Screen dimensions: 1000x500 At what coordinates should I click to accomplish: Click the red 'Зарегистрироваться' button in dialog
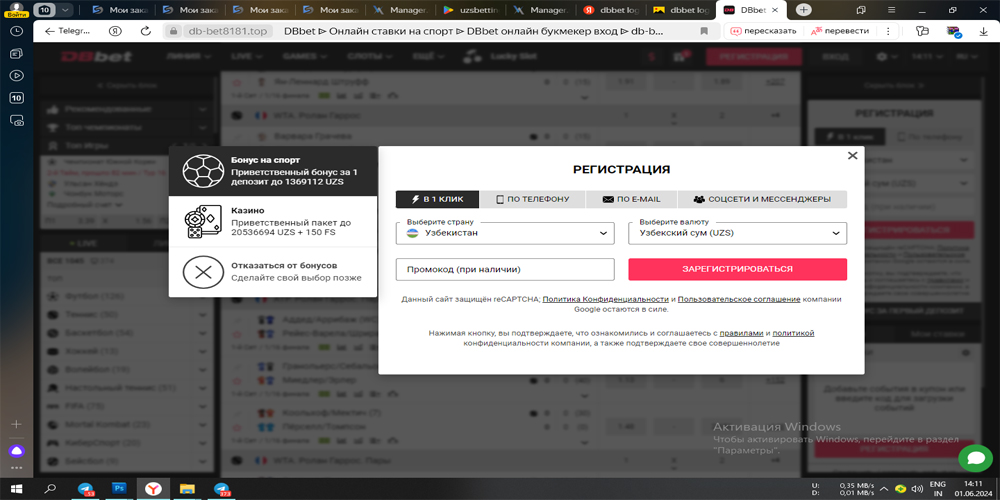[x=737, y=269]
